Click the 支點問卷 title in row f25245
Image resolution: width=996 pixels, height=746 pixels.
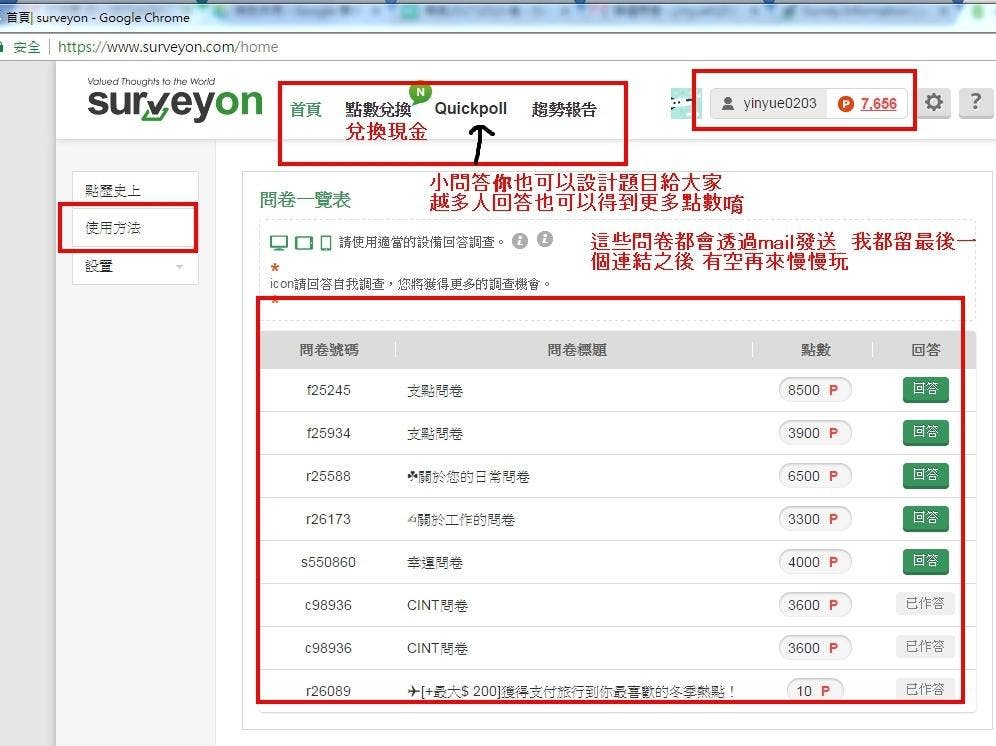click(435, 391)
